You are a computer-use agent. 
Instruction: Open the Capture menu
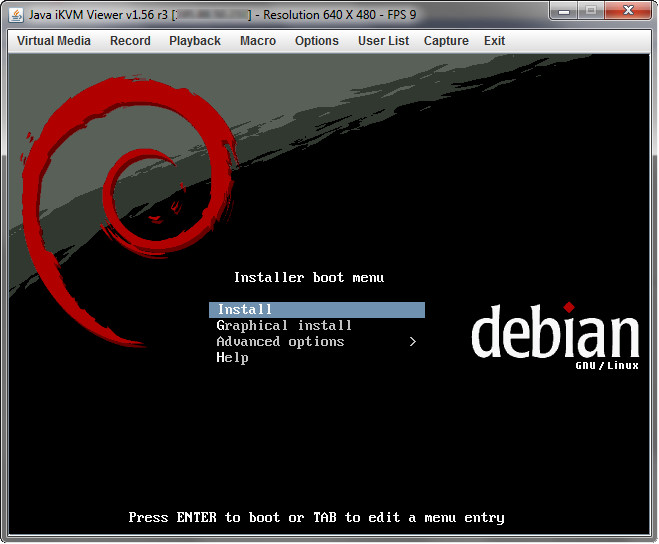point(446,41)
